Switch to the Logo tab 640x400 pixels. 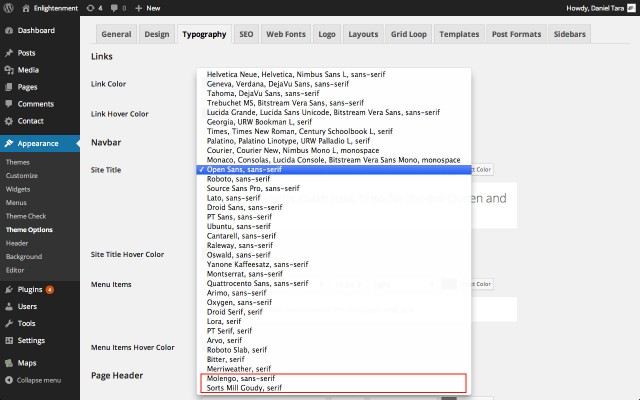327,34
